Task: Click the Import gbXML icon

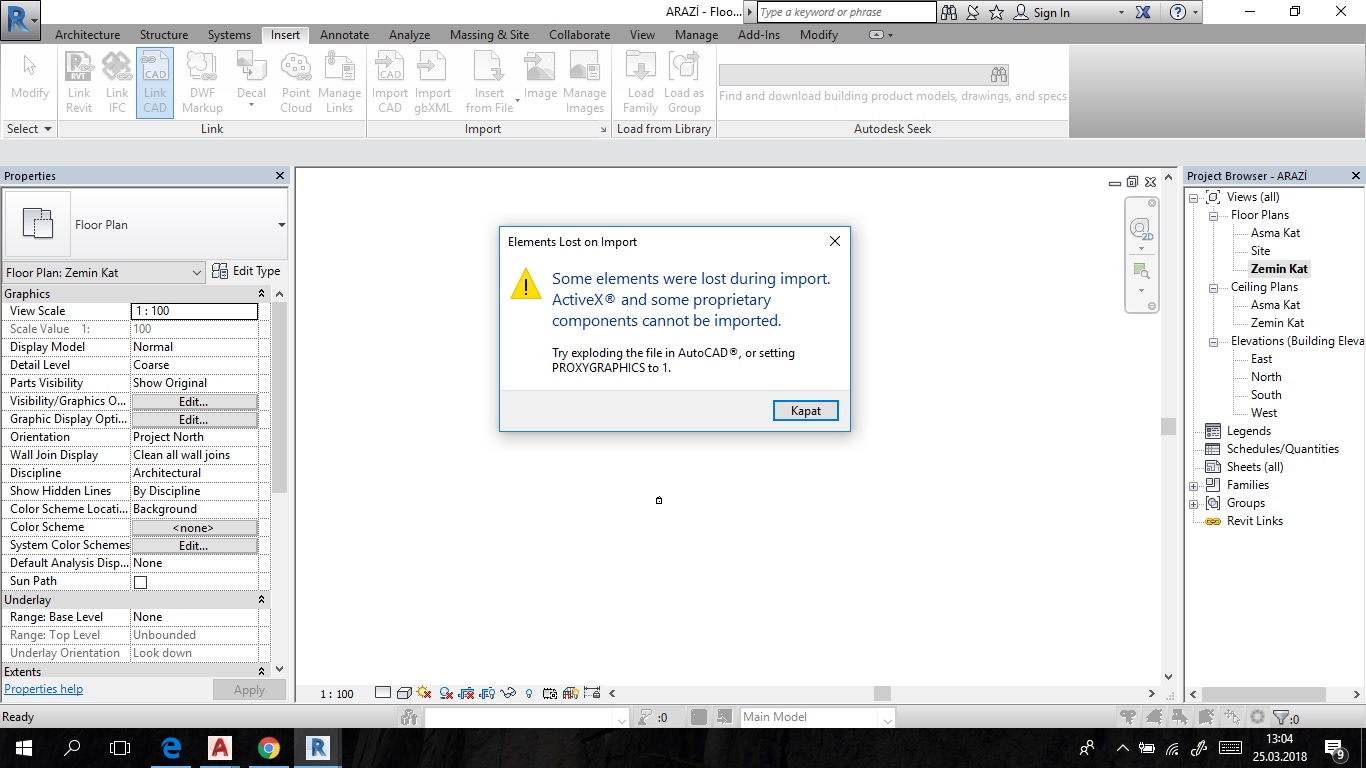Action: coord(433,82)
